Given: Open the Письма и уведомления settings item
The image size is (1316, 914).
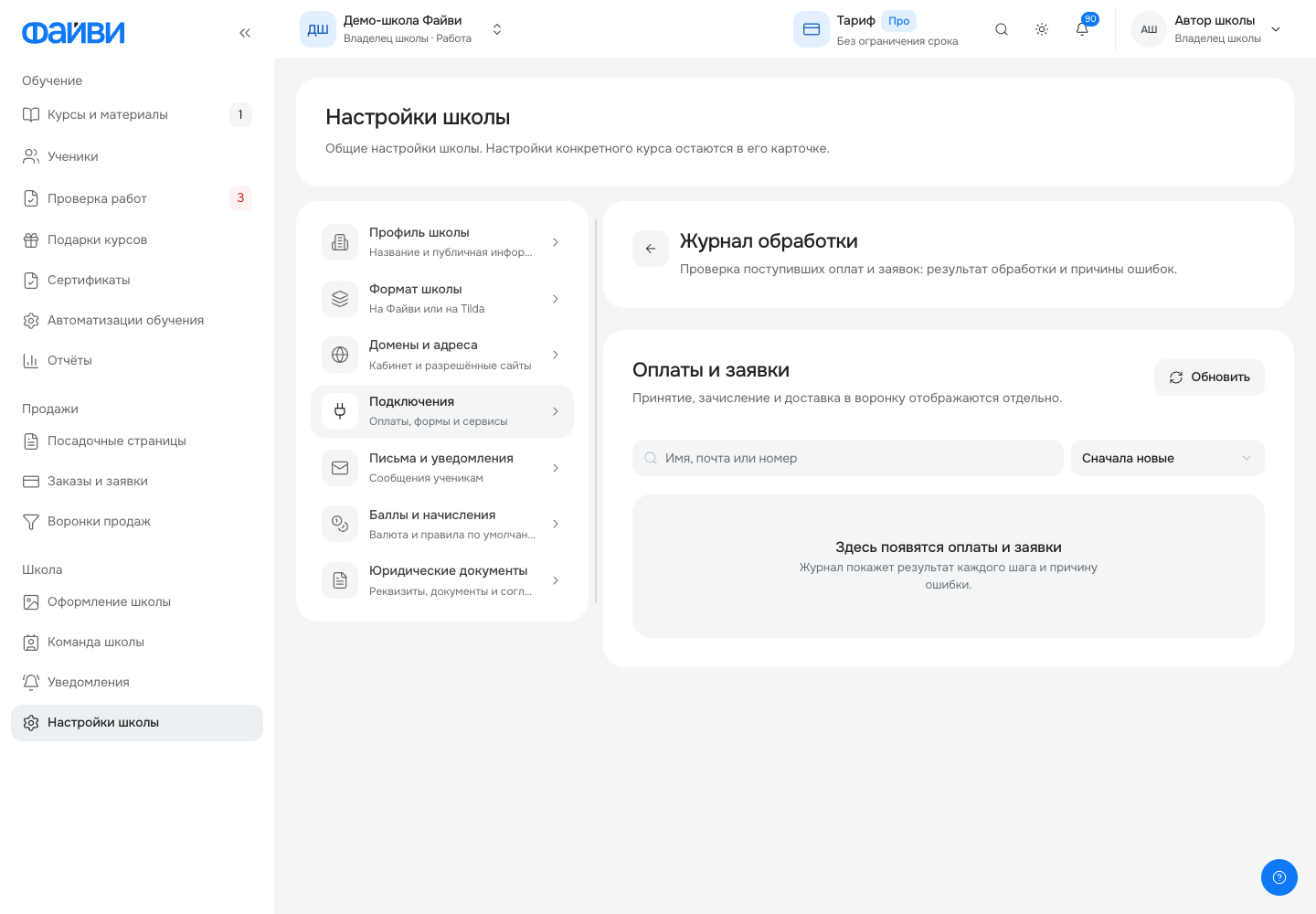Looking at the screenshot, I should point(442,468).
